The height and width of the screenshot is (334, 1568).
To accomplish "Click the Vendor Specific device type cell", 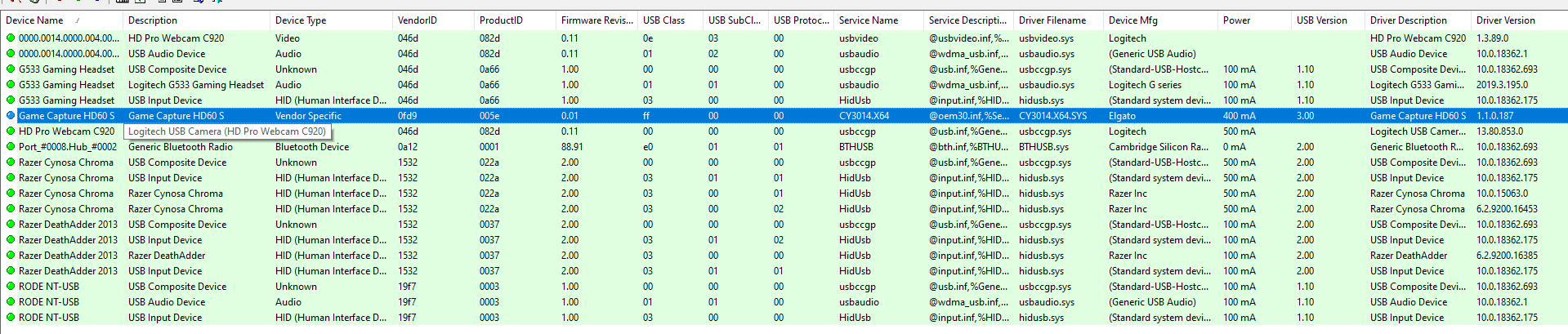I will tap(308, 116).
